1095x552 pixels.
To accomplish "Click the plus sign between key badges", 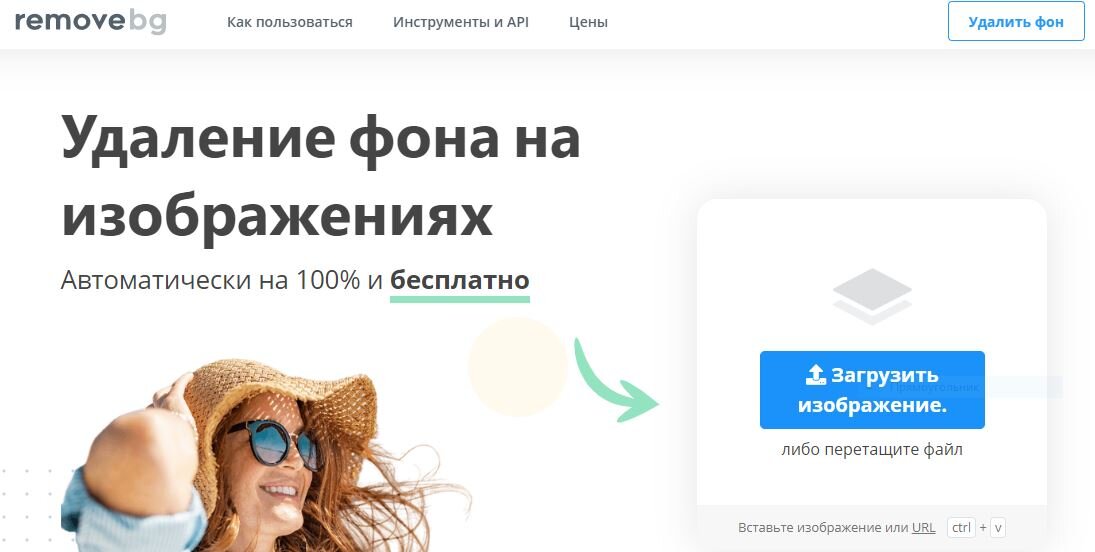I will [983, 528].
